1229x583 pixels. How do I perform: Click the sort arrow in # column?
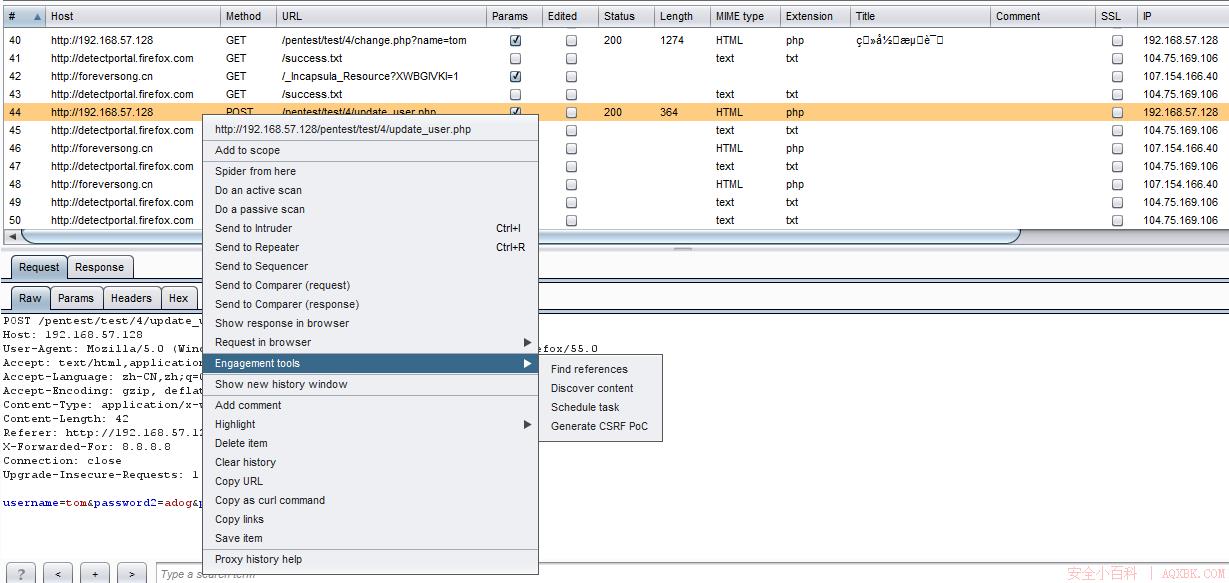click(38, 17)
